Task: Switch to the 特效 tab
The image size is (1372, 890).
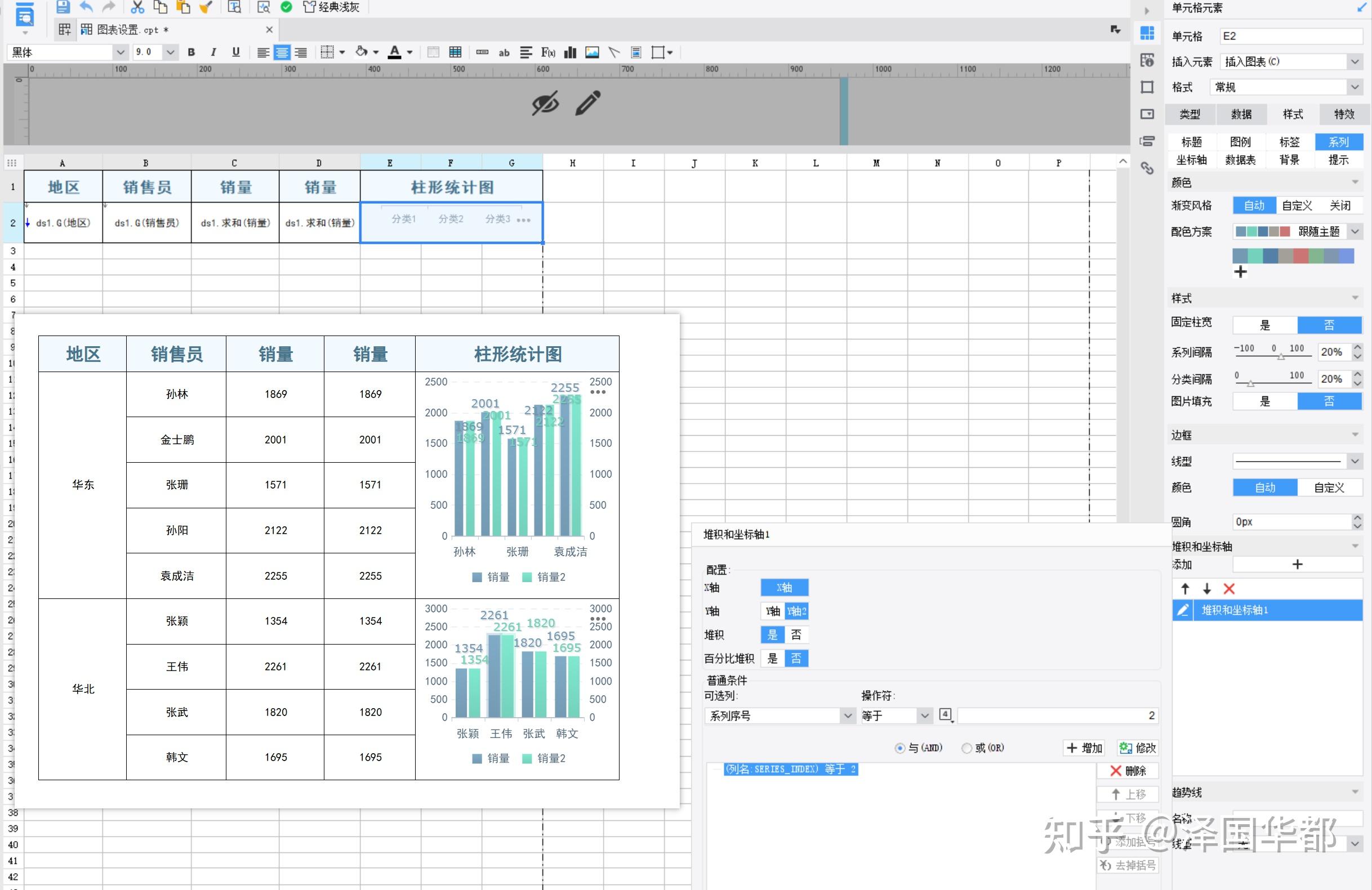Action: (1344, 114)
